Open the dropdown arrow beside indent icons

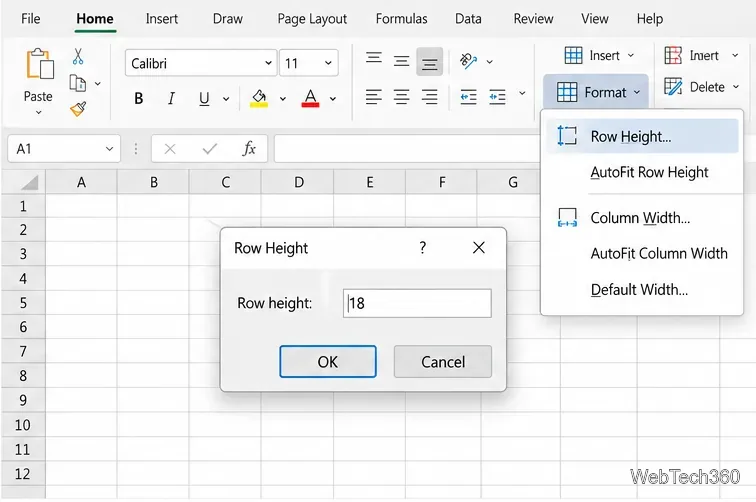tap(522, 93)
